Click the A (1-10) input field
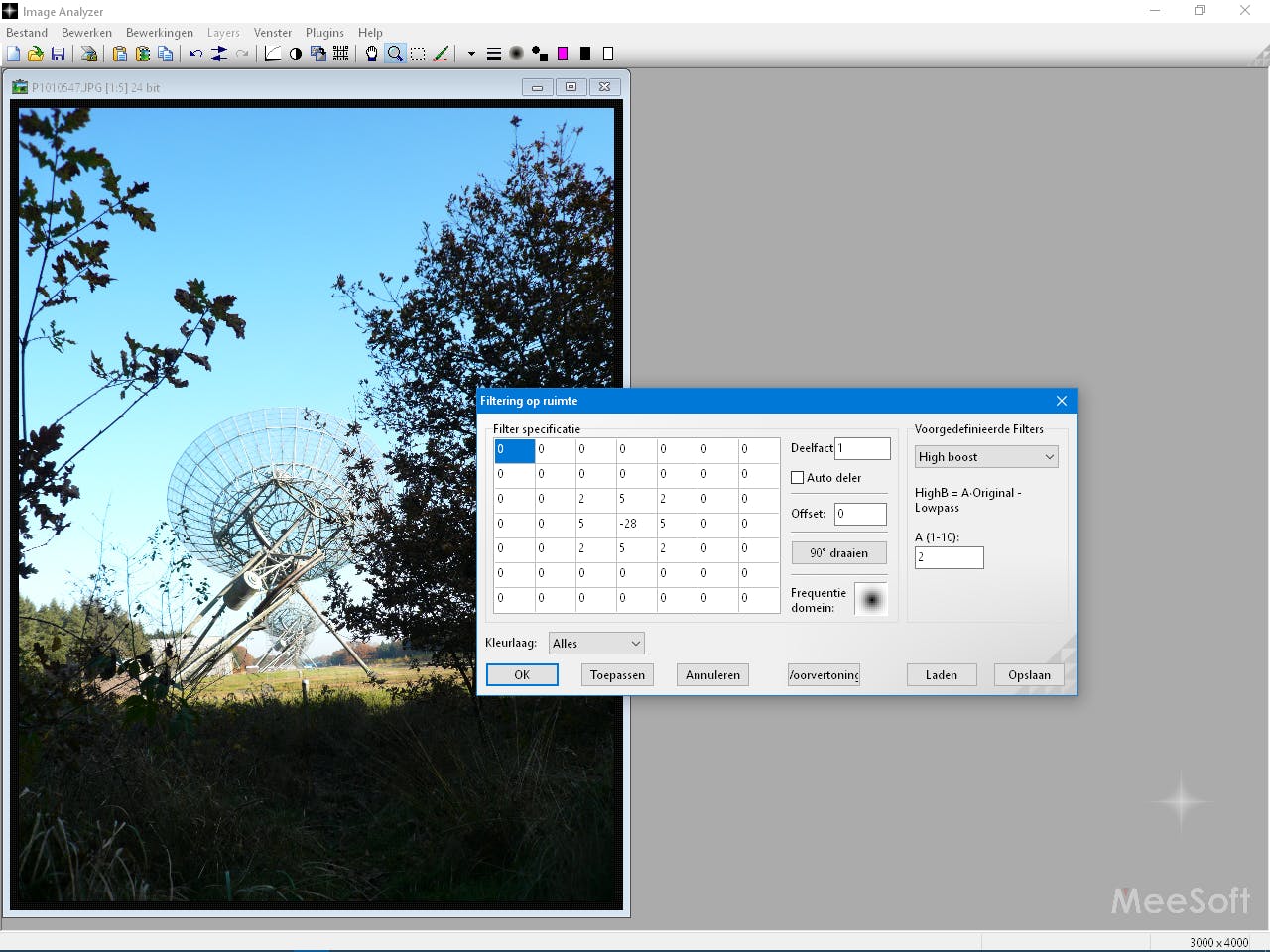Image resolution: width=1270 pixels, height=952 pixels. 950,557
